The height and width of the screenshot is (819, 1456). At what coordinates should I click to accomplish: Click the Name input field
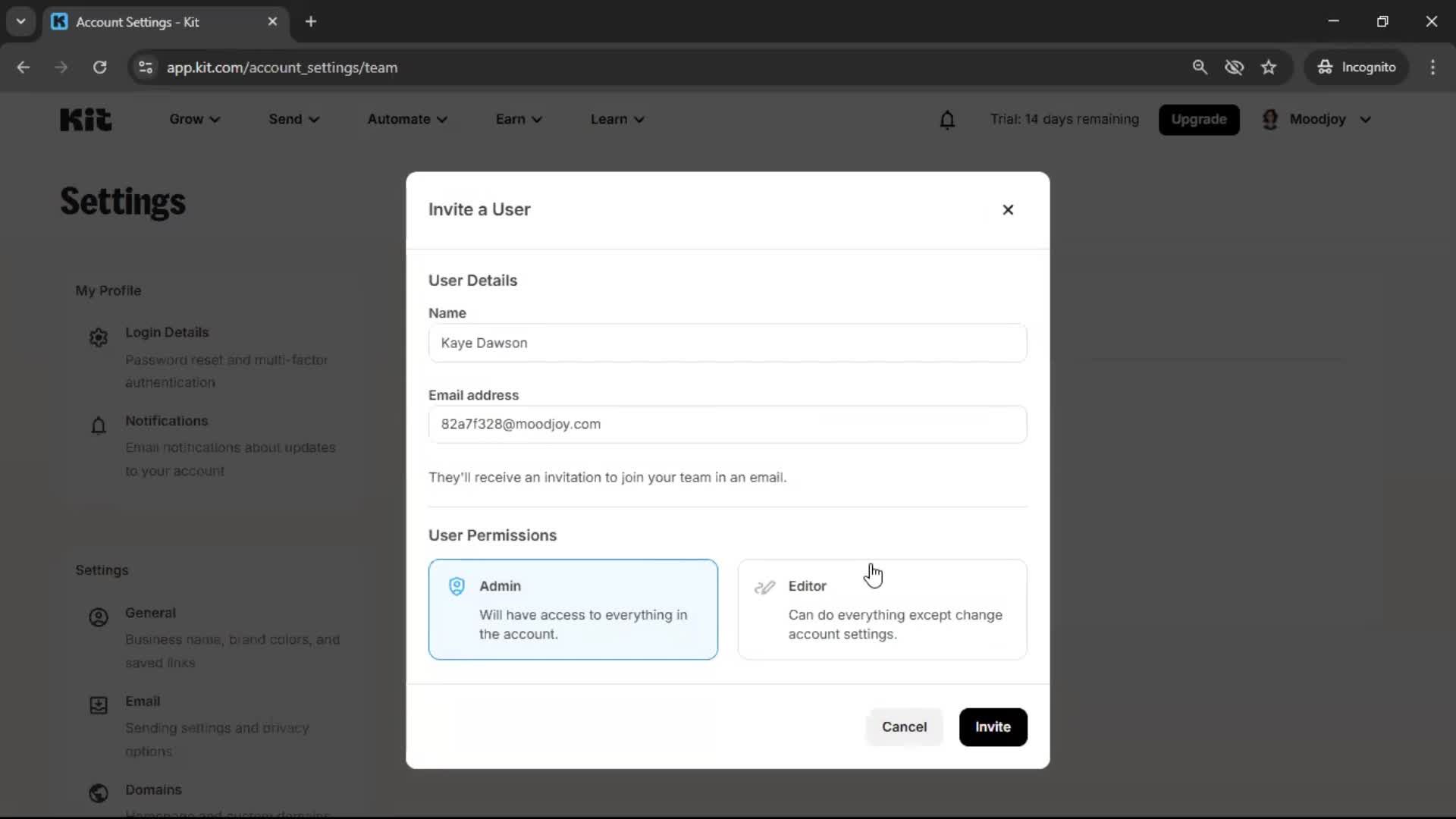(x=727, y=343)
